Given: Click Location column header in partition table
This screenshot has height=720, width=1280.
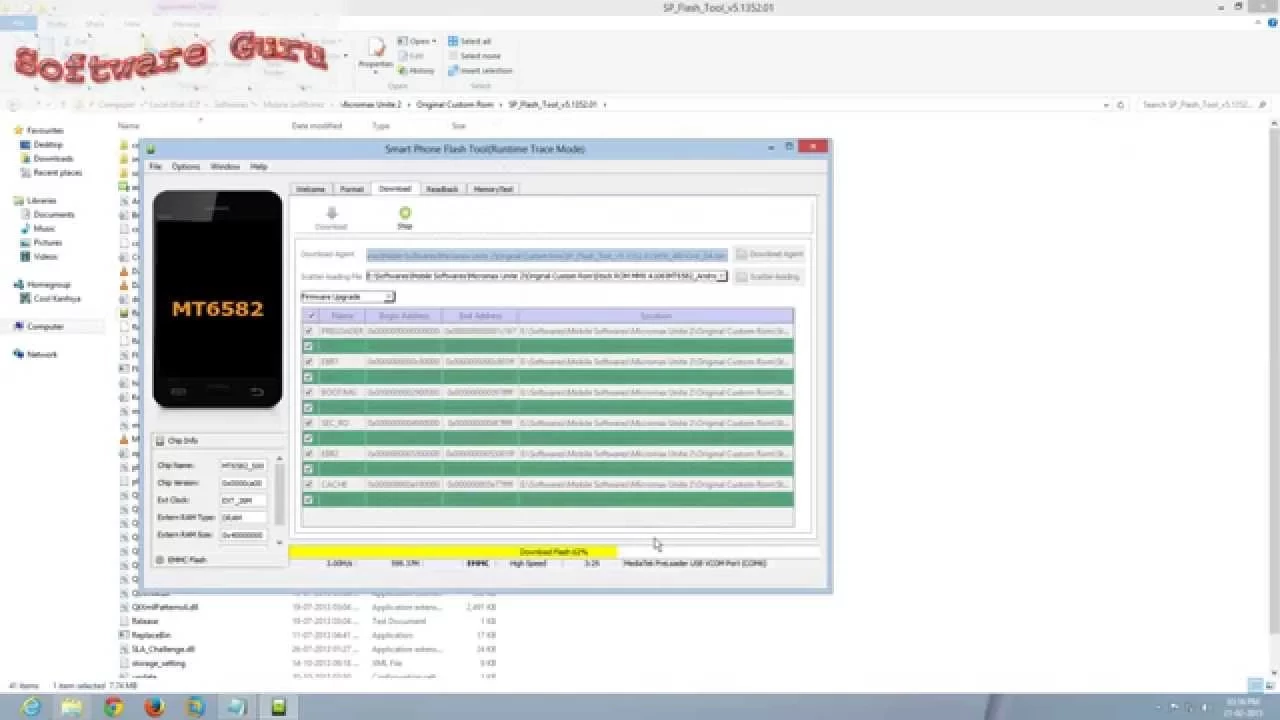Looking at the screenshot, I should click(656, 316).
